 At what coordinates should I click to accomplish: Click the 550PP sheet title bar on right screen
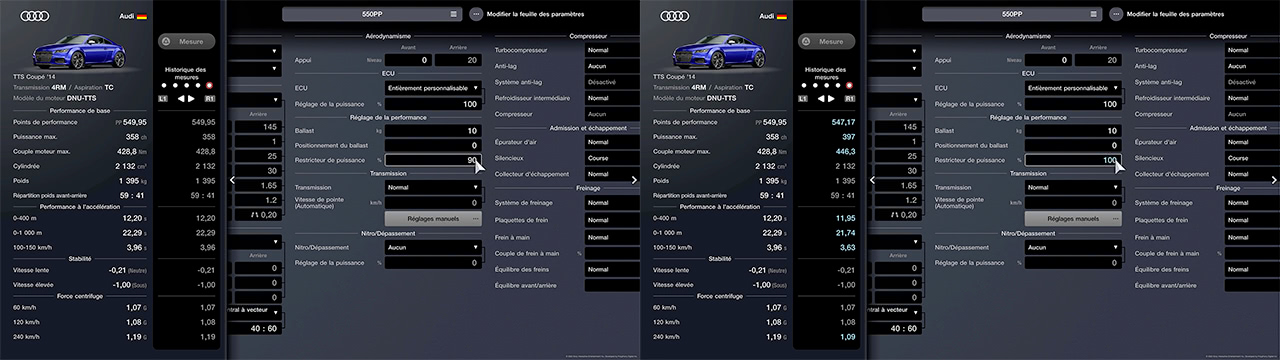point(1011,15)
